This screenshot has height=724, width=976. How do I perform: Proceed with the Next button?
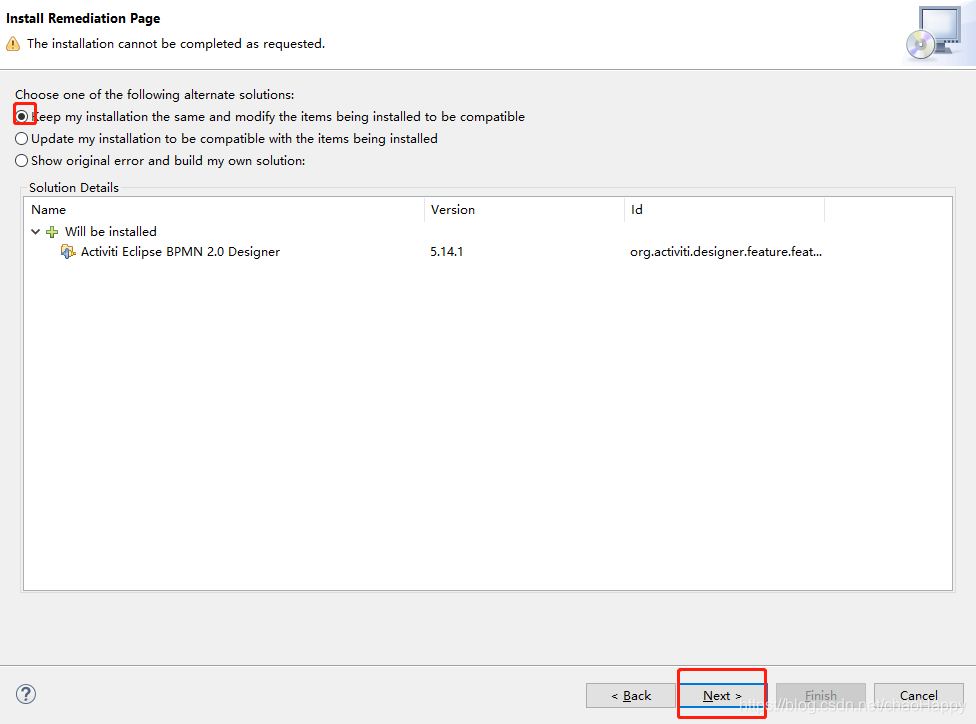[x=722, y=695]
